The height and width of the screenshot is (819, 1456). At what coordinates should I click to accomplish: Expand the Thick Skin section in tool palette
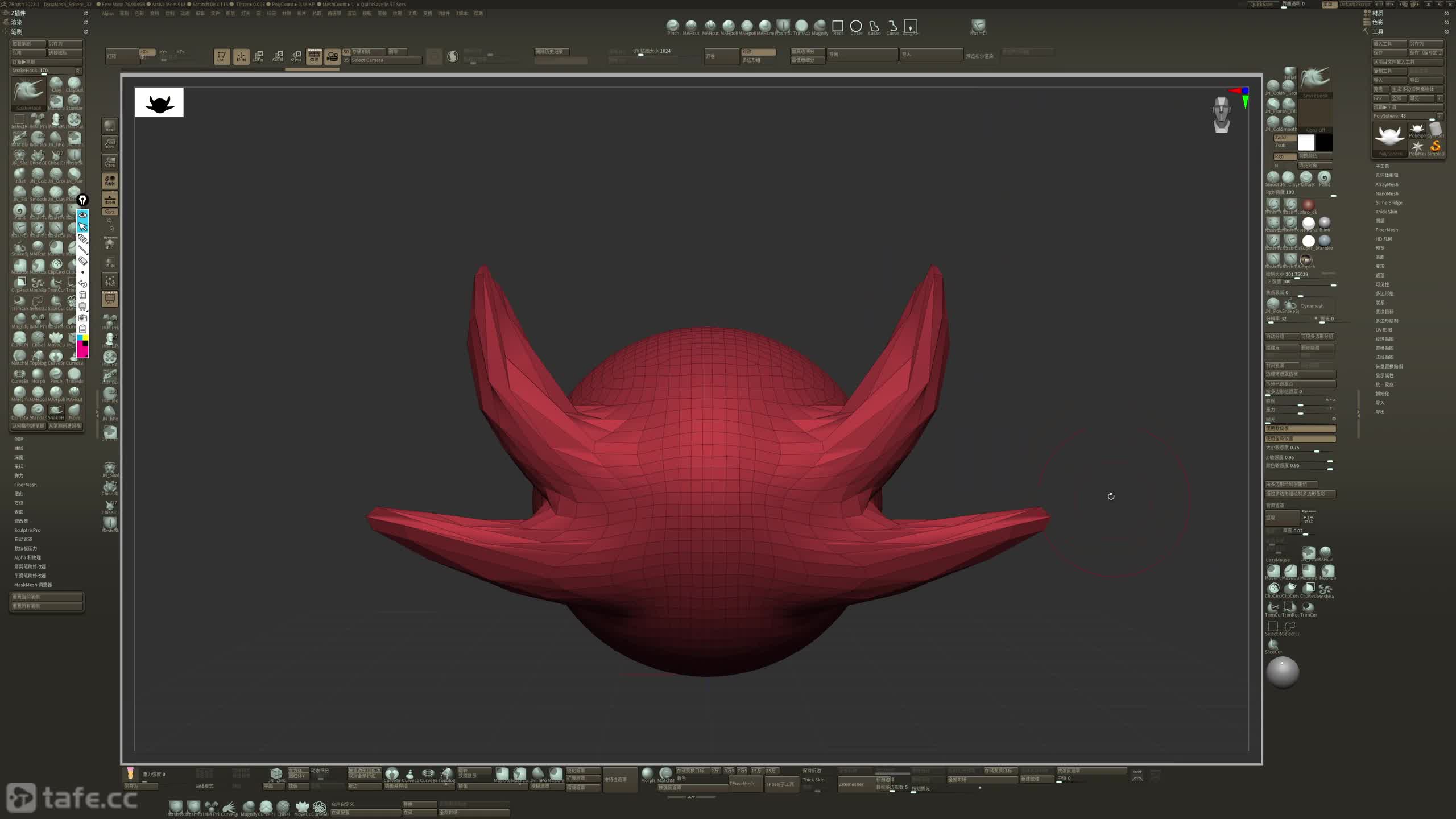1386,212
